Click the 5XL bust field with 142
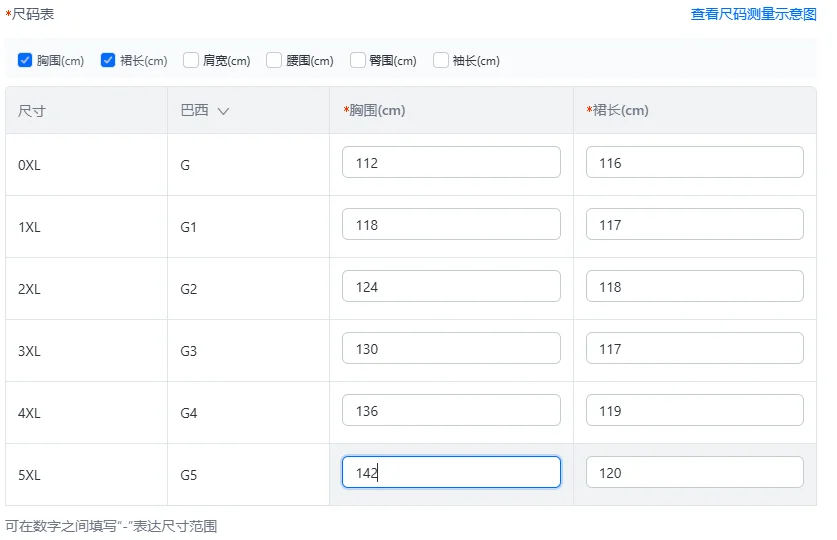Screen dimensions: 837x540 451,473
